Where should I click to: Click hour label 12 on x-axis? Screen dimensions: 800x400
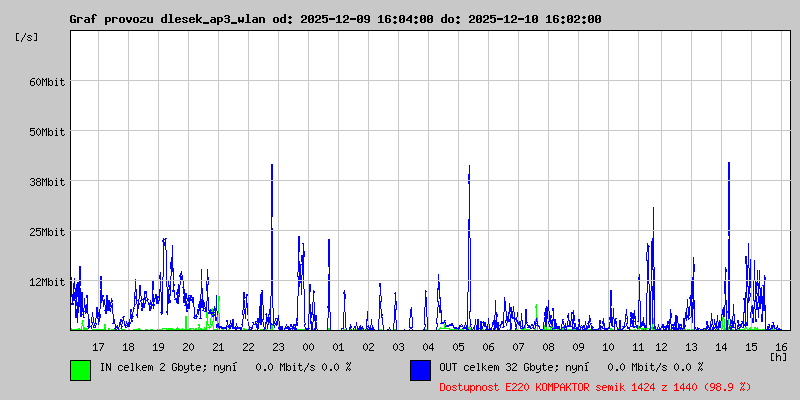click(661, 347)
